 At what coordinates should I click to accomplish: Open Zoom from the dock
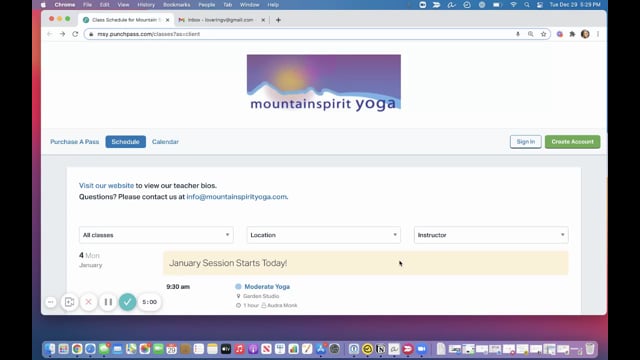pyautogui.click(x=421, y=349)
